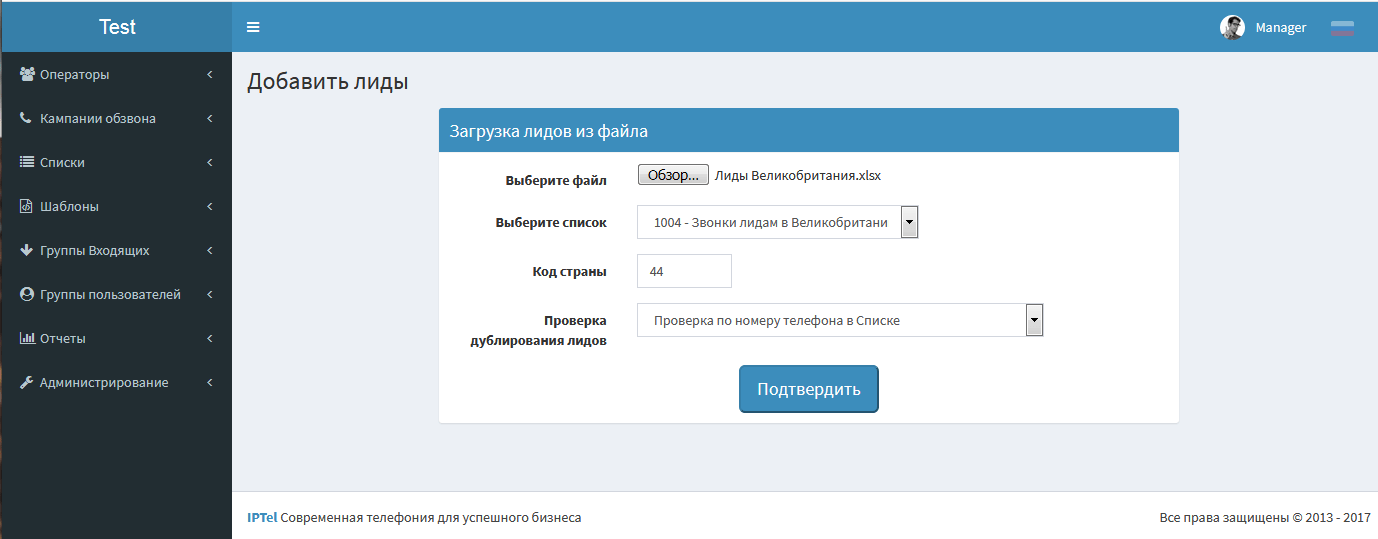
Task: Expand the Кампании обзвона chevron
Action: [210, 118]
